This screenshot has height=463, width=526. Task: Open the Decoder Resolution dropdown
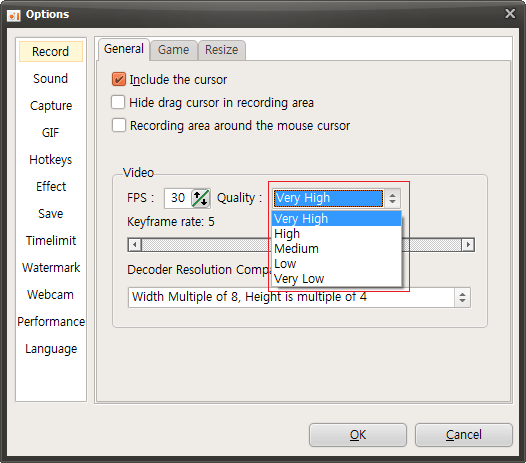(x=462, y=297)
